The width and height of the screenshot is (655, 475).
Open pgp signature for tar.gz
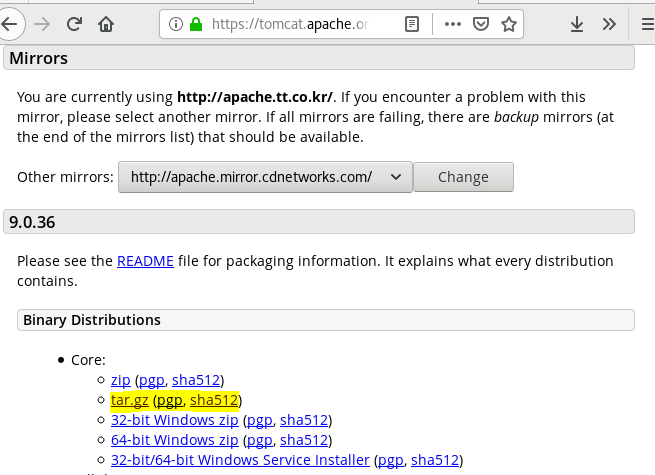170,400
